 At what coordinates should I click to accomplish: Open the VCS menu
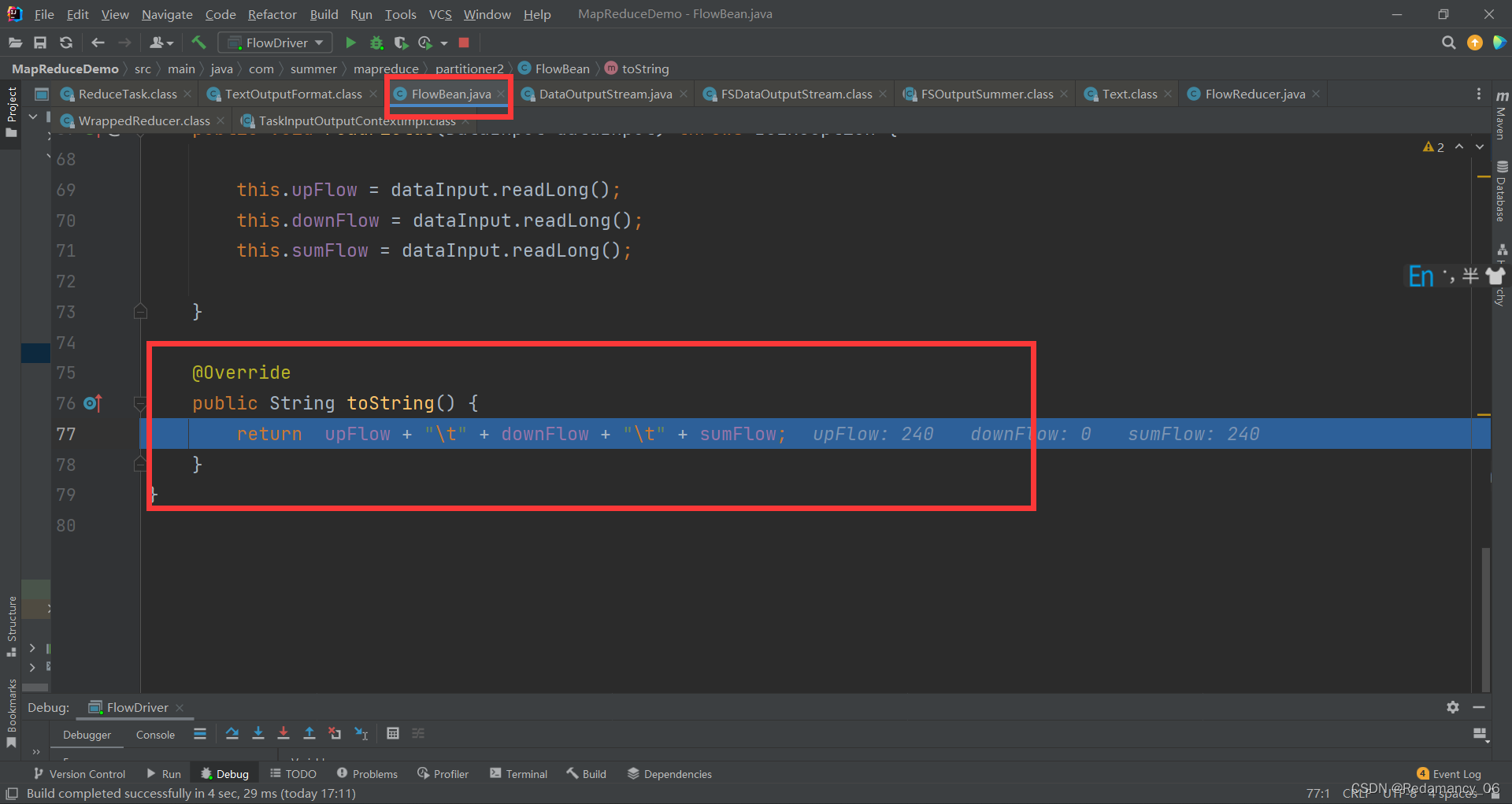[440, 14]
